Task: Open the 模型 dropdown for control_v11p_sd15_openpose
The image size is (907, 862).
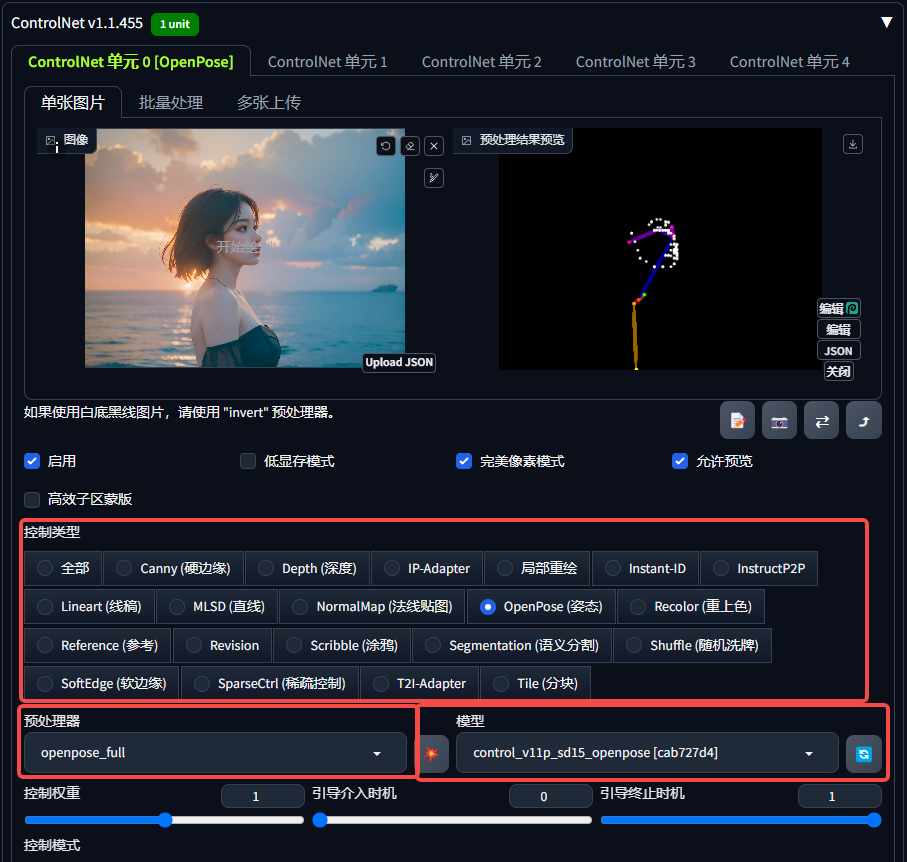Action: (x=647, y=753)
